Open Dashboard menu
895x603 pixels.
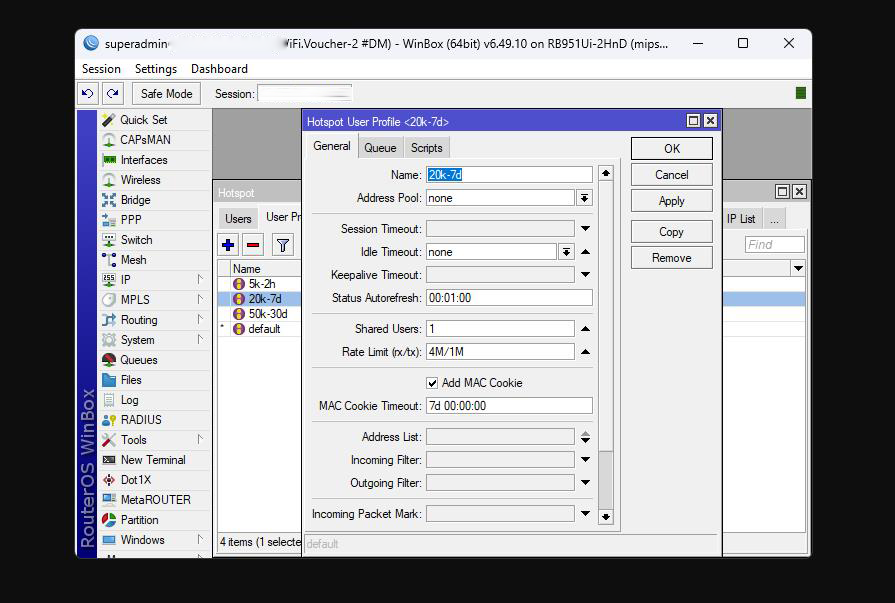[x=219, y=69]
